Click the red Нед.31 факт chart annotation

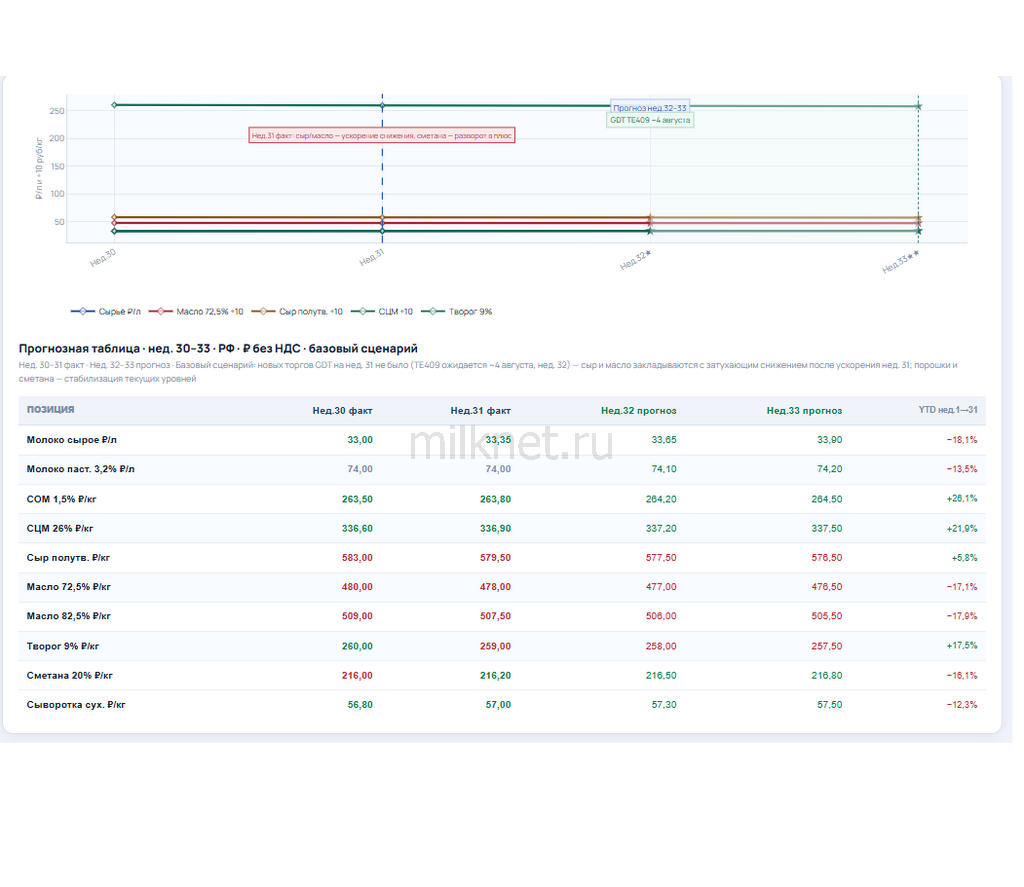[x=382, y=135]
